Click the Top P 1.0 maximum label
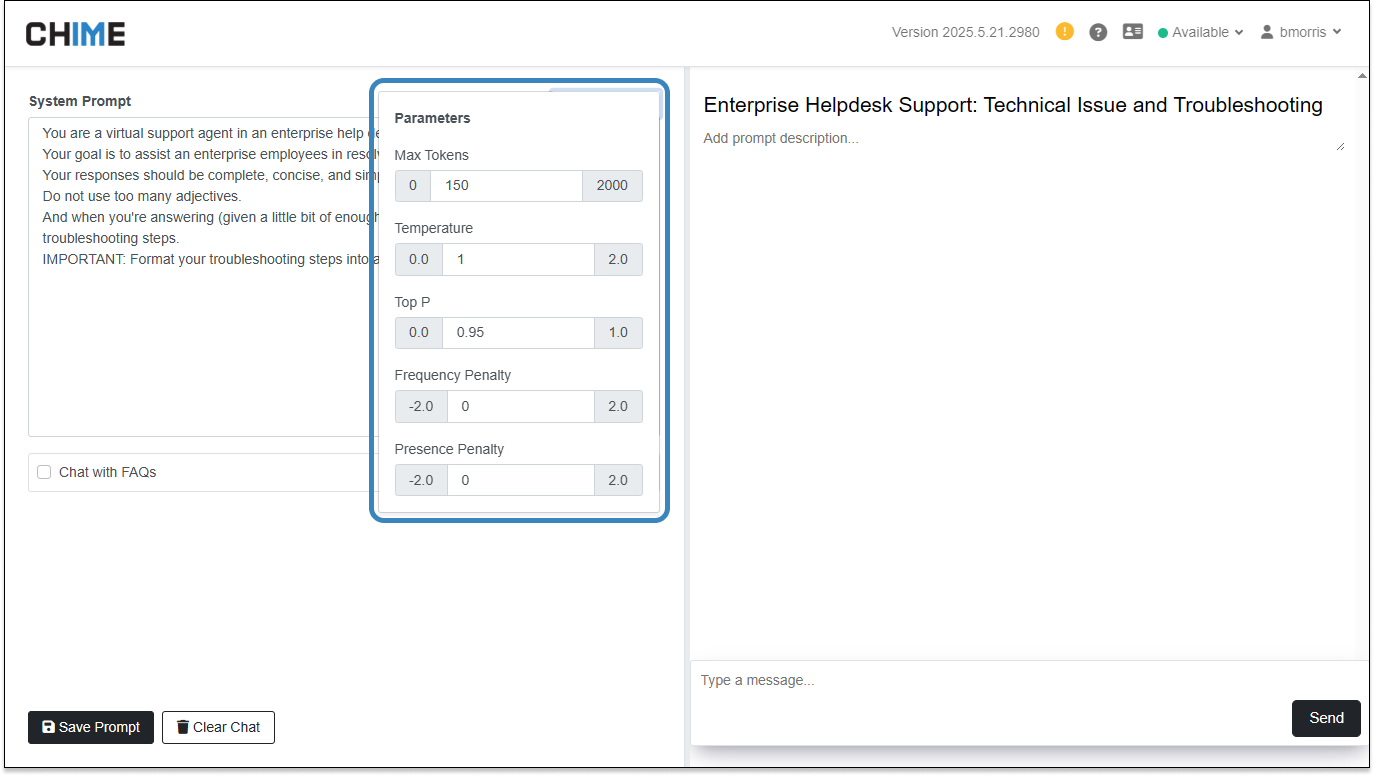Viewport: 1374px width, 776px height. tap(618, 332)
